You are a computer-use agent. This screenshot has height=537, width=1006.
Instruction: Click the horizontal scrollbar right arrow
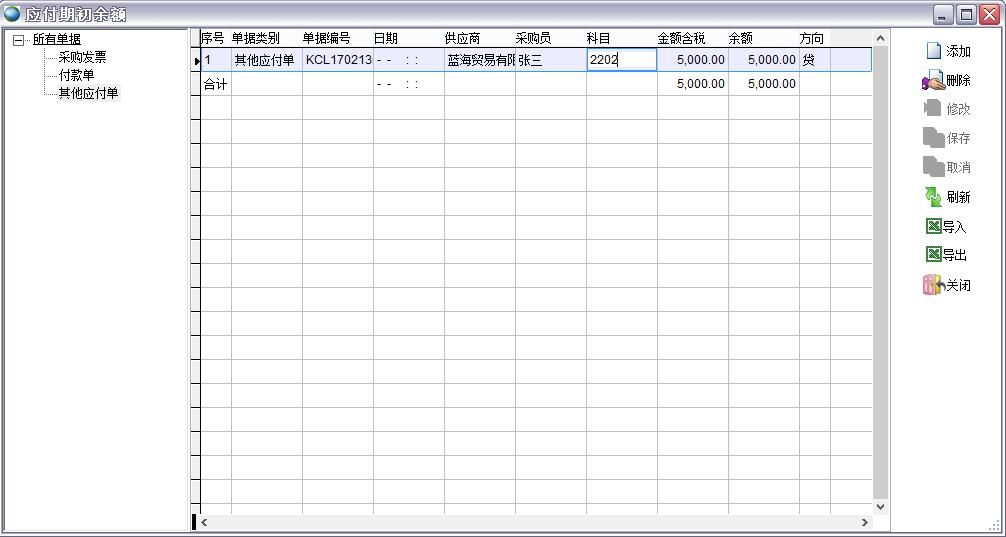pos(865,522)
